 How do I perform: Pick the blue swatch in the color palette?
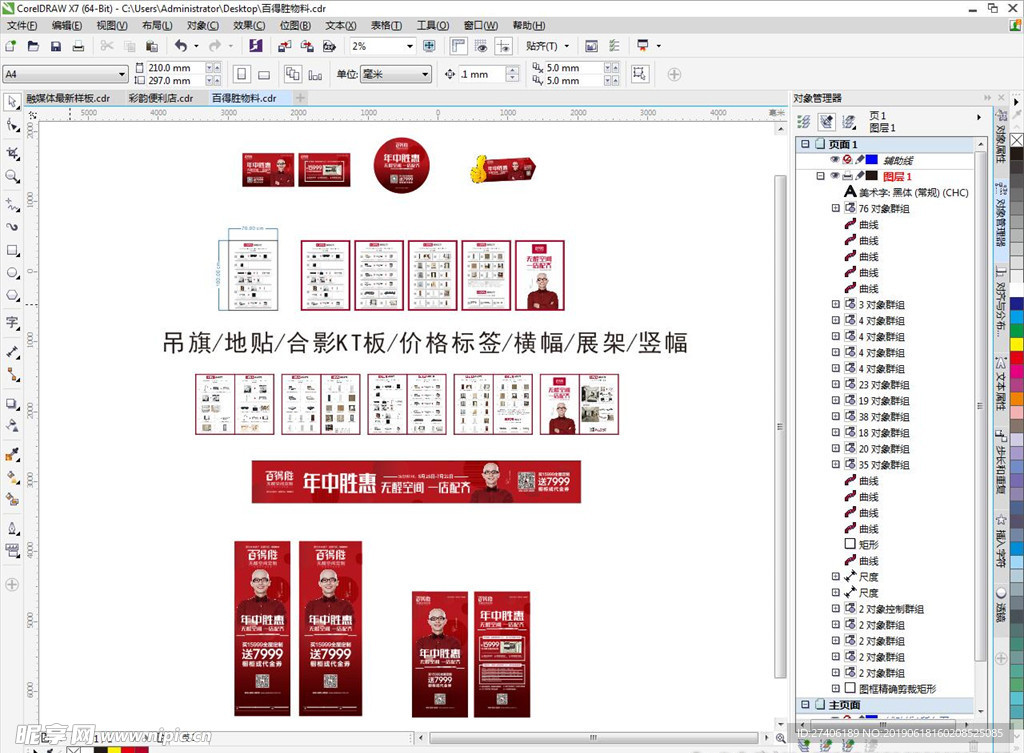coord(1017,304)
